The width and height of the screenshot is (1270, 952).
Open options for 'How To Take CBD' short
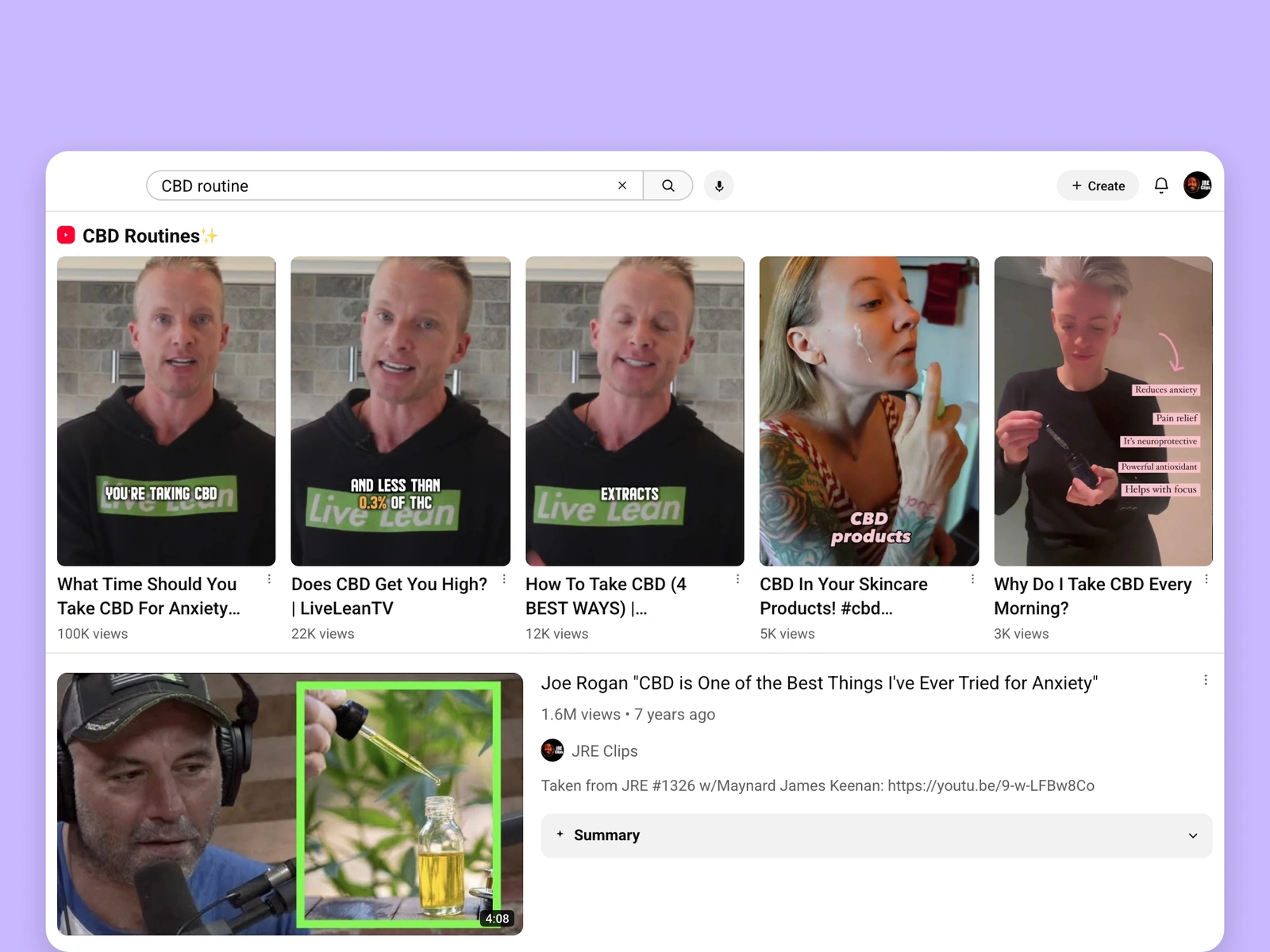pos(737,580)
